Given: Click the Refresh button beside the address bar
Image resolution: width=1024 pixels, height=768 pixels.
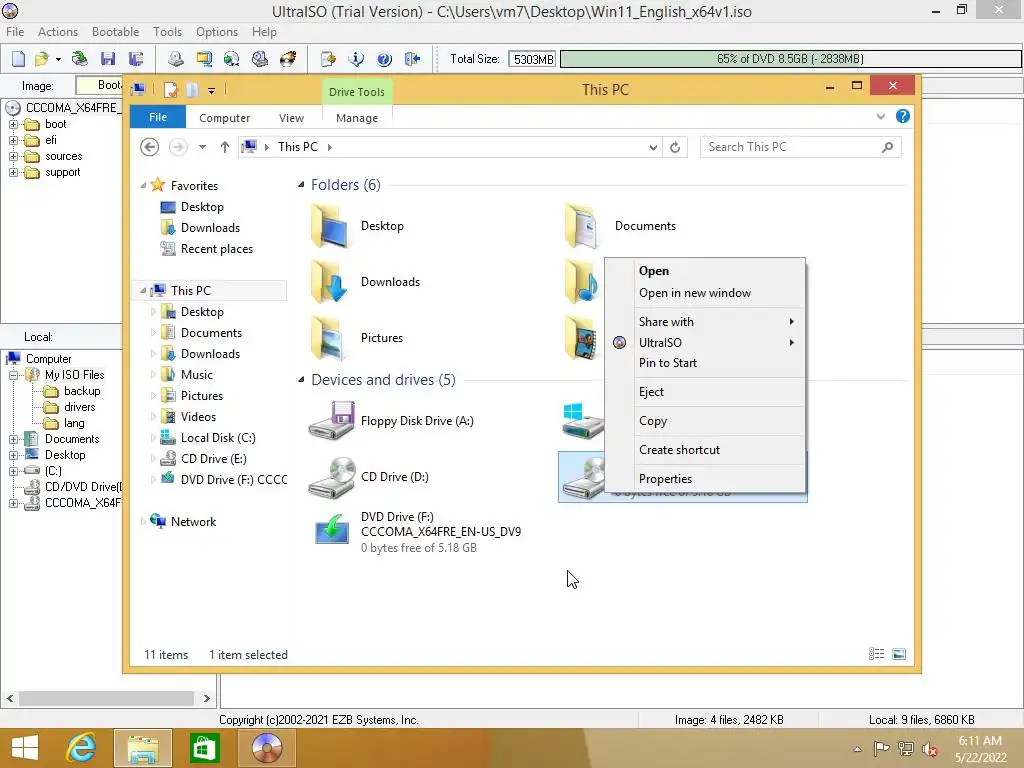Looking at the screenshot, I should (675, 147).
